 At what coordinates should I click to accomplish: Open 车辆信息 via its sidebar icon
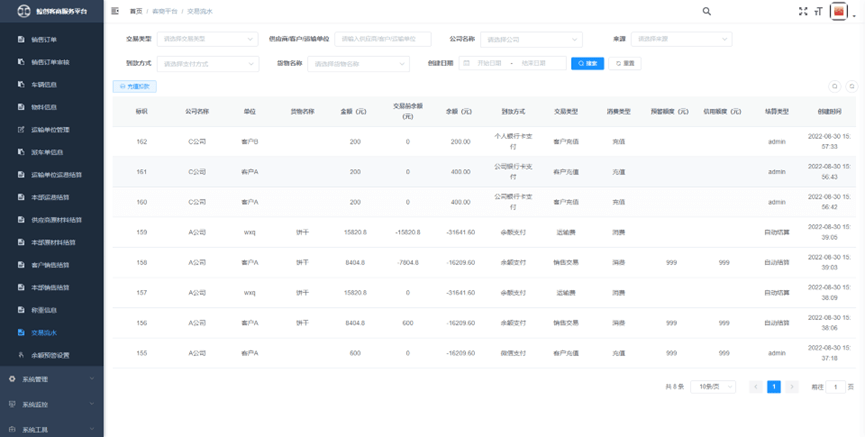(22, 84)
